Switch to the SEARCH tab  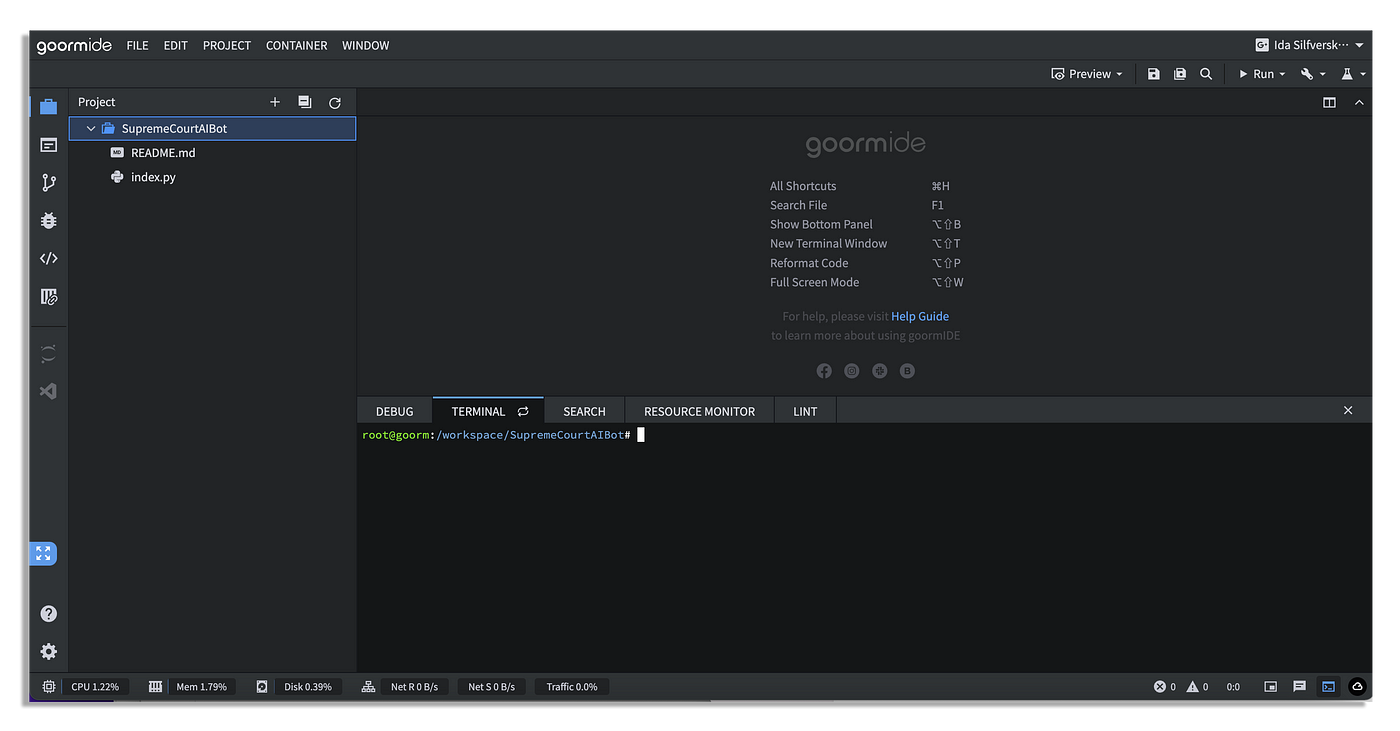tap(584, 411)
